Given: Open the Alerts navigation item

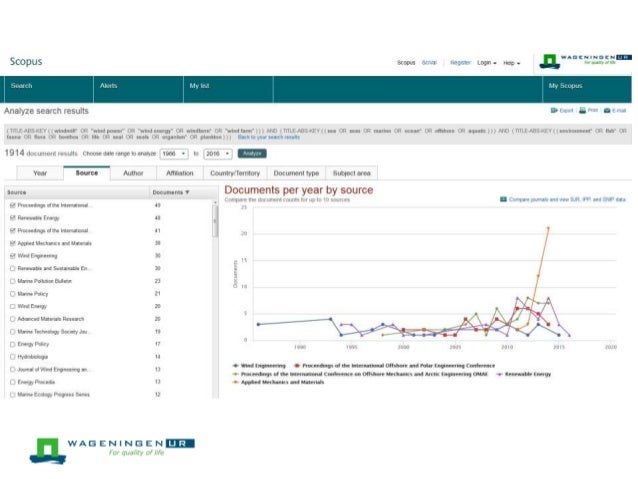Looking at the screenshot, I should [x=108, y=86].
